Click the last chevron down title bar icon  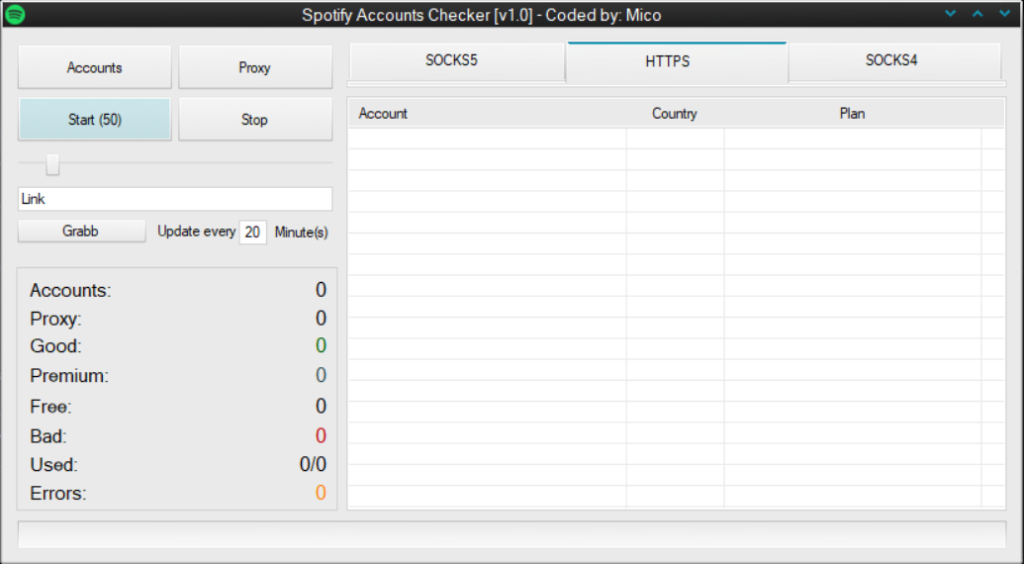[x=1004, y=14]
